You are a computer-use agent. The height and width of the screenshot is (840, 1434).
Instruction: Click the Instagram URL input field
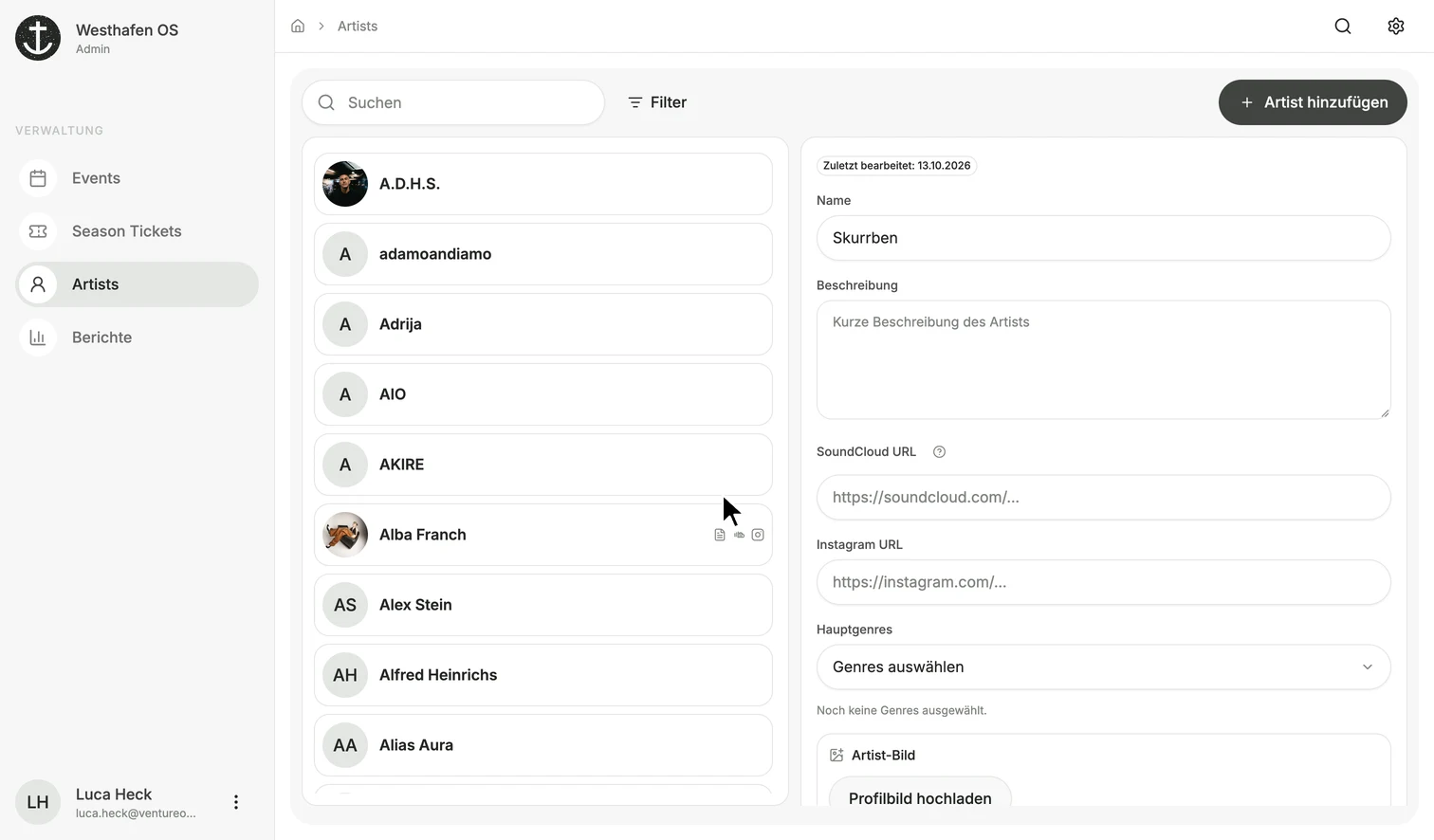point(1104,582)
